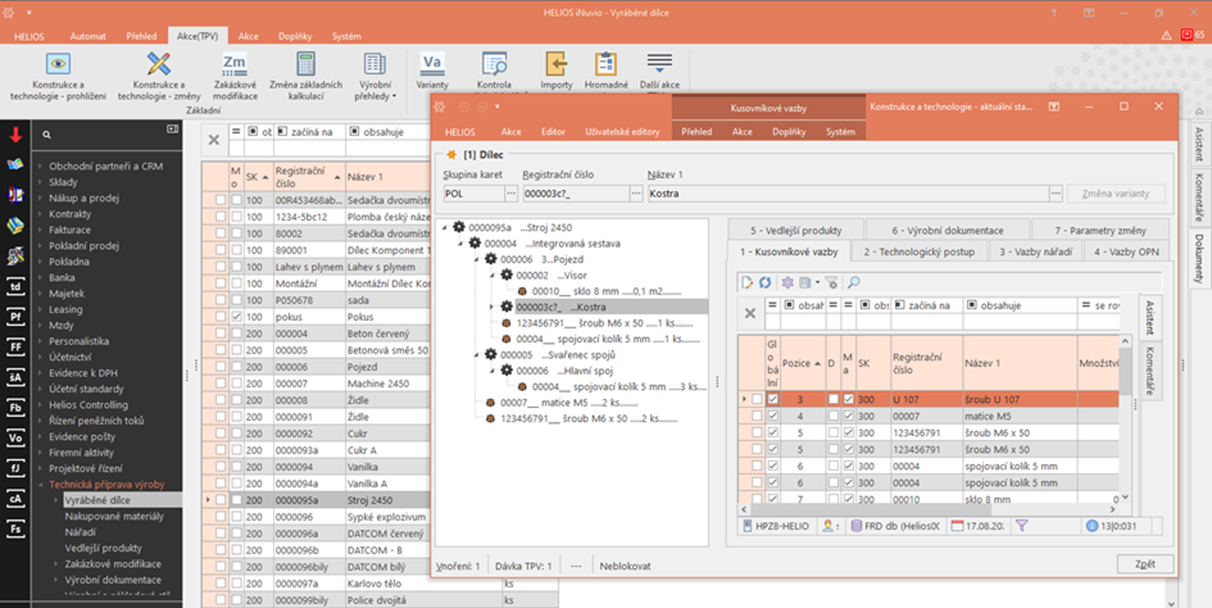The width and height of the screenshot is (1212, 608).
Task: Toggle Globální checkbox for matice M5 row
Action: tap(773, 416)
